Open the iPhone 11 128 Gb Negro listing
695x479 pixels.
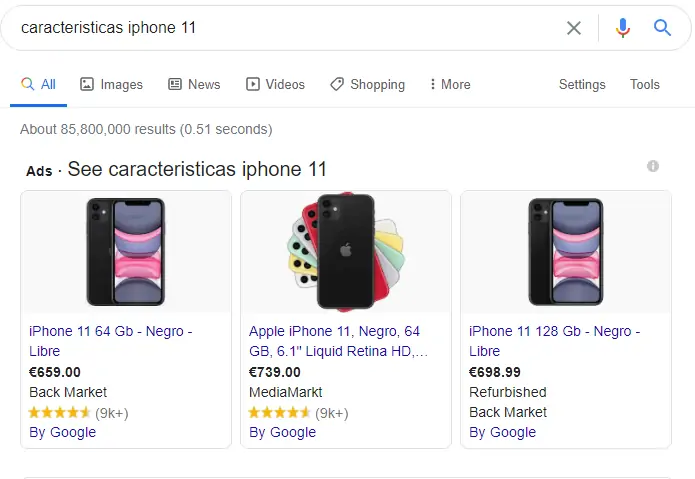[554, 341]
